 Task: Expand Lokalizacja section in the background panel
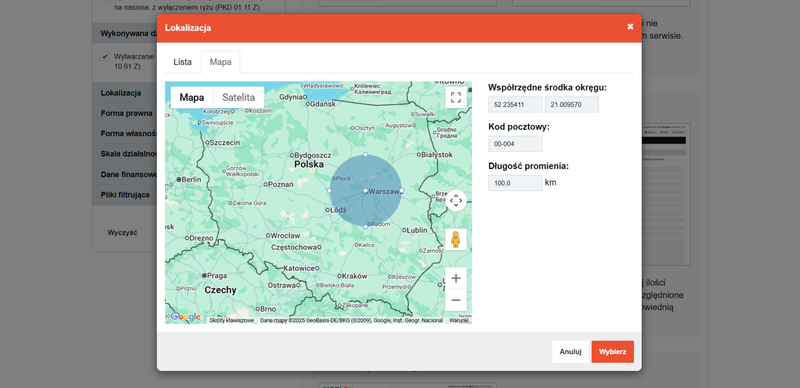click(124, 93)
